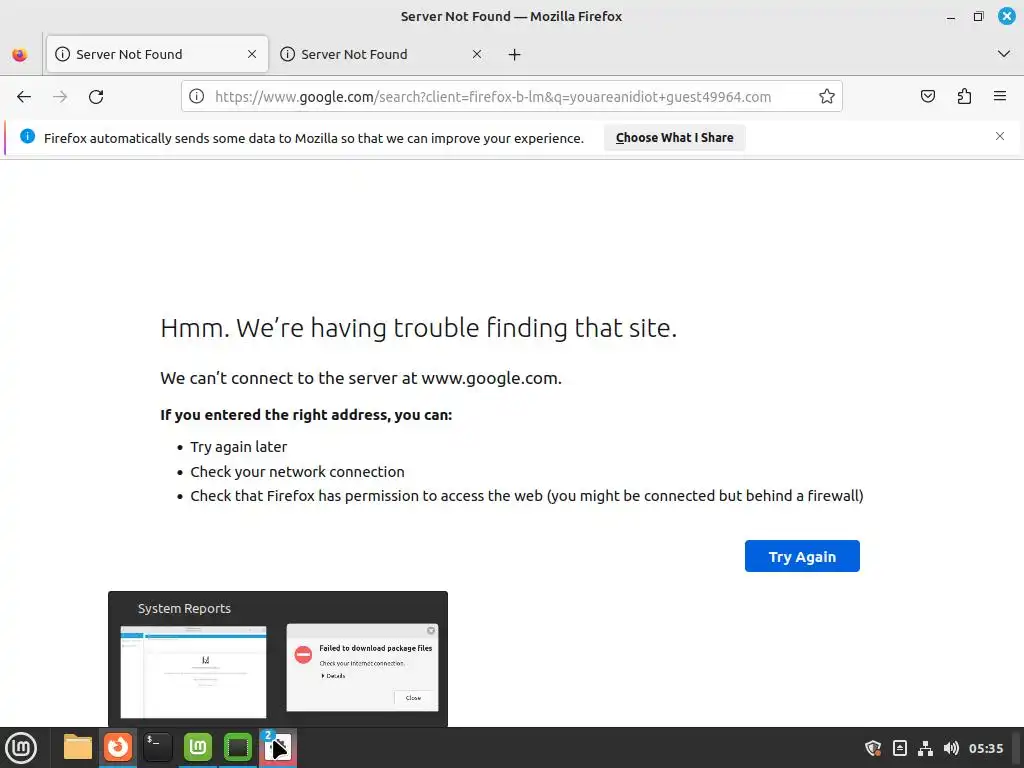Switch to the second Server Not Found tab
This screenshot has width=1024, height=768.
382,54
